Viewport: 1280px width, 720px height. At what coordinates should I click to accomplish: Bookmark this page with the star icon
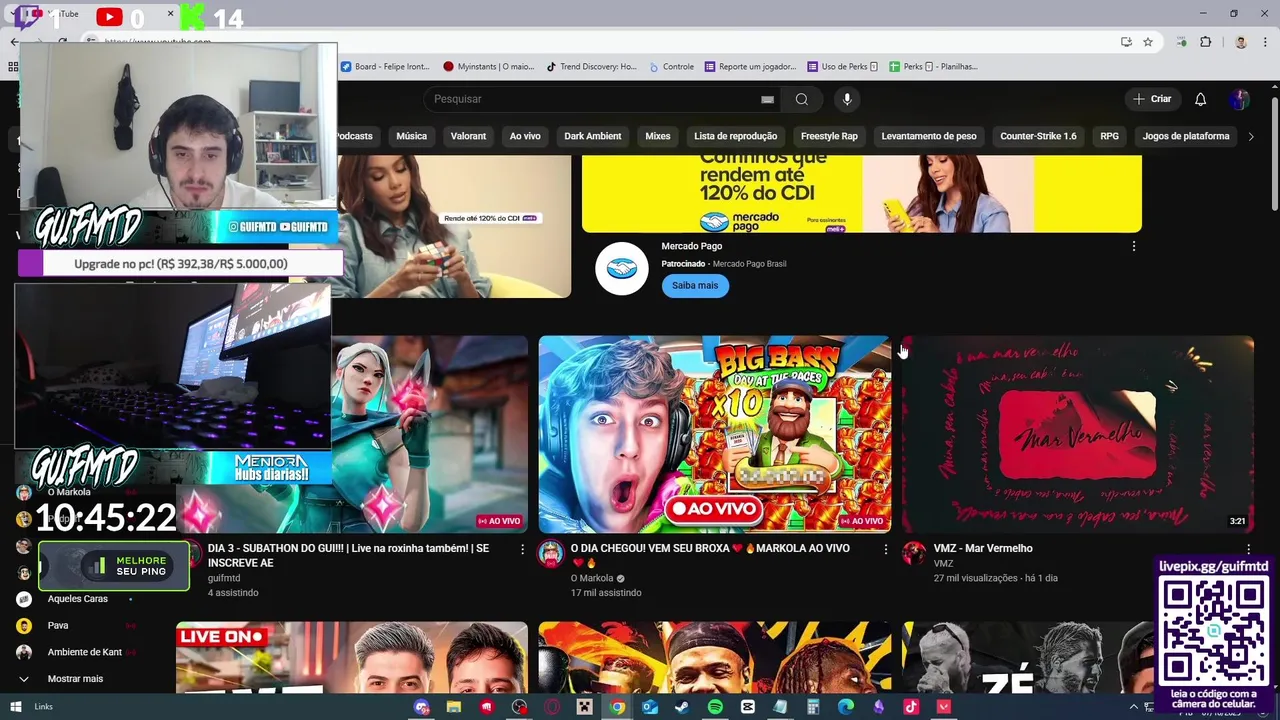[x=1148, y=42]
